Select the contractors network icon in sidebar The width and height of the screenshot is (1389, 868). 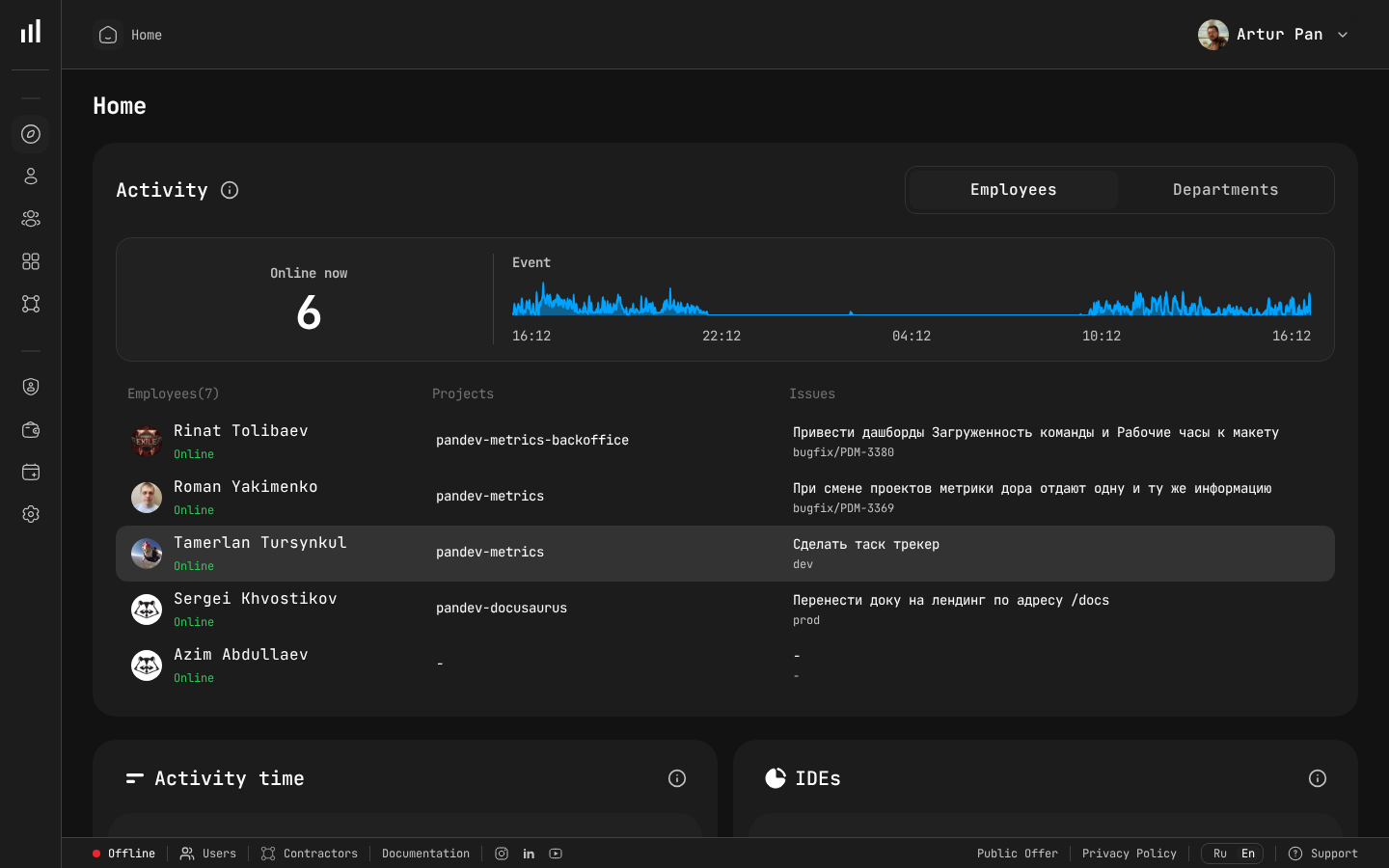point(30,304)
